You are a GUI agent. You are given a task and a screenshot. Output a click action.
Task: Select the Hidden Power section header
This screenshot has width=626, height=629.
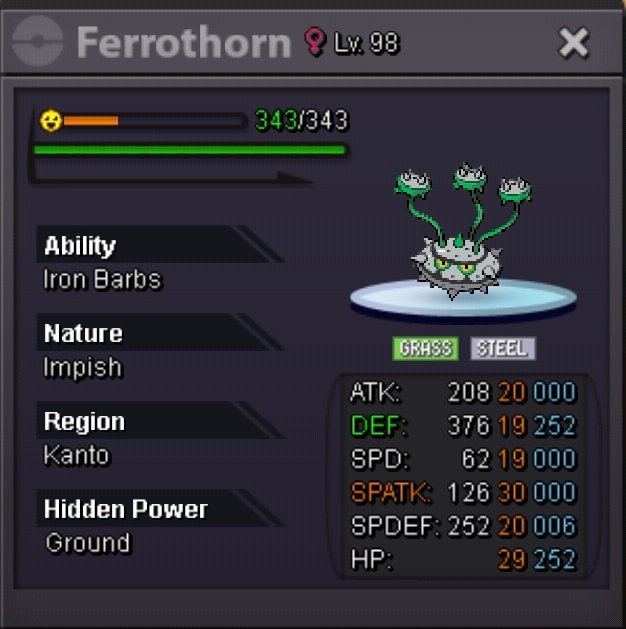click(x=160, y=508)
